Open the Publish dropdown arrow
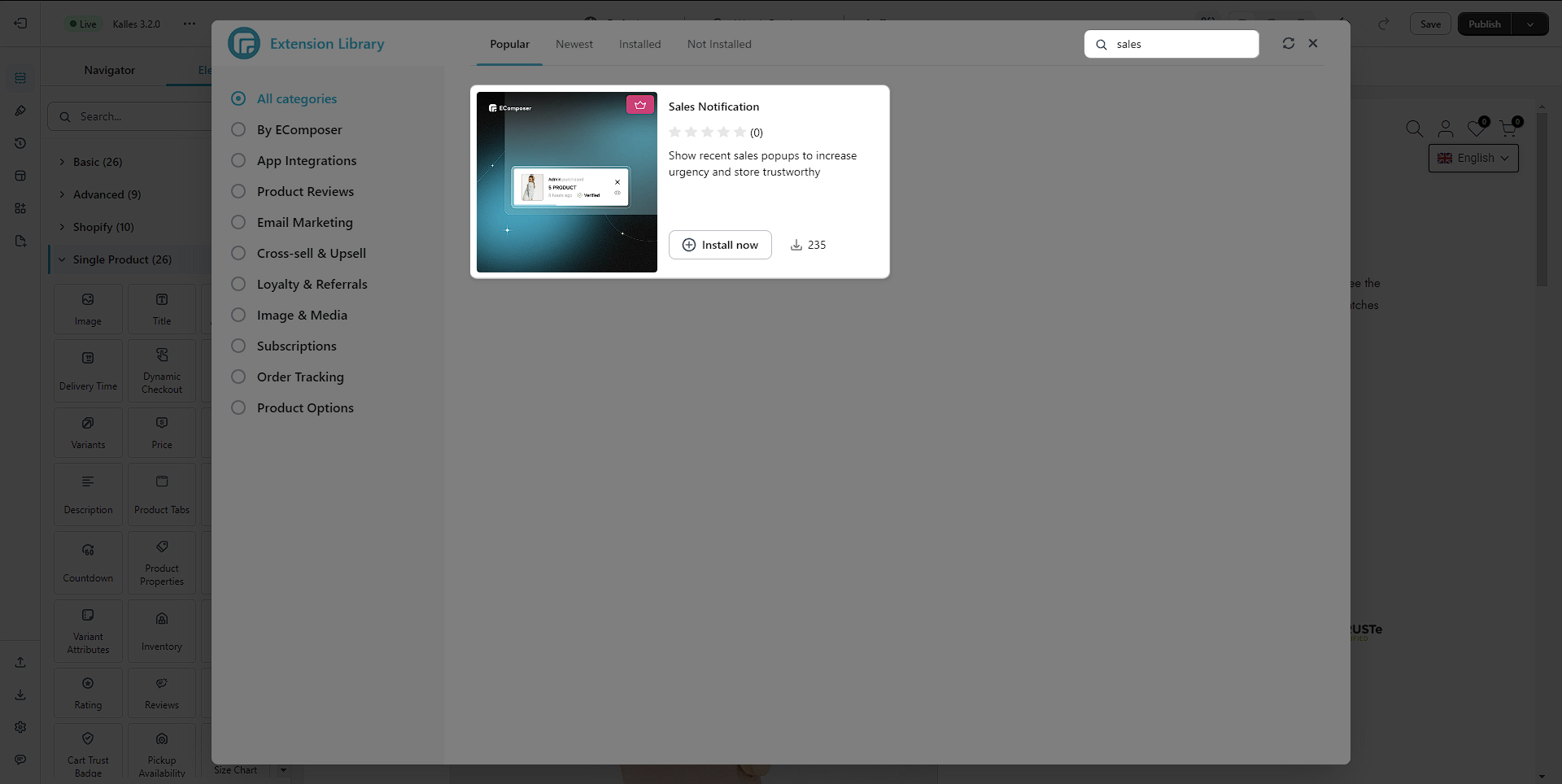 1530,24
